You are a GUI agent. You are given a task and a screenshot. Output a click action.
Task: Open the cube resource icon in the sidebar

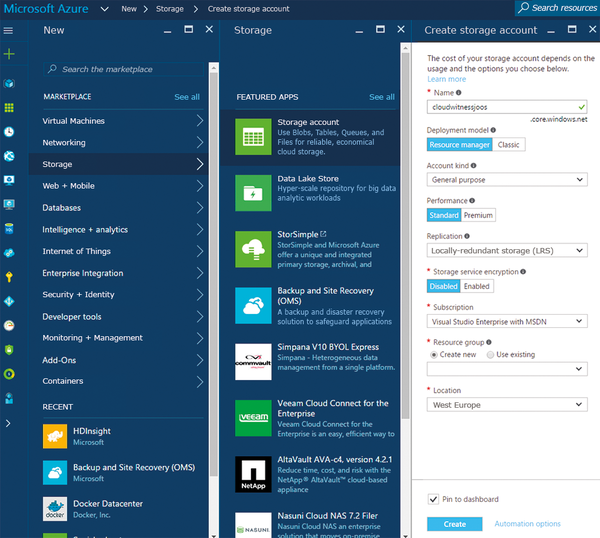click(x=9, y=83)
